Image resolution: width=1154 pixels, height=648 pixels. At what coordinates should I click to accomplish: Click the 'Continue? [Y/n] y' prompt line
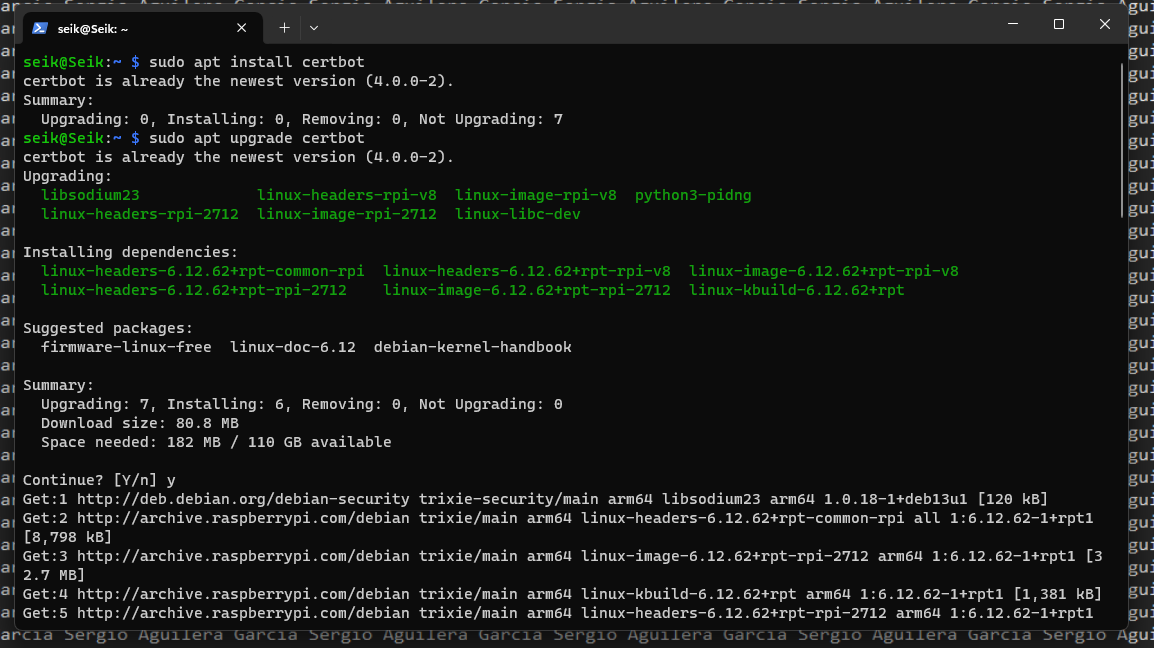click(99, 480)
